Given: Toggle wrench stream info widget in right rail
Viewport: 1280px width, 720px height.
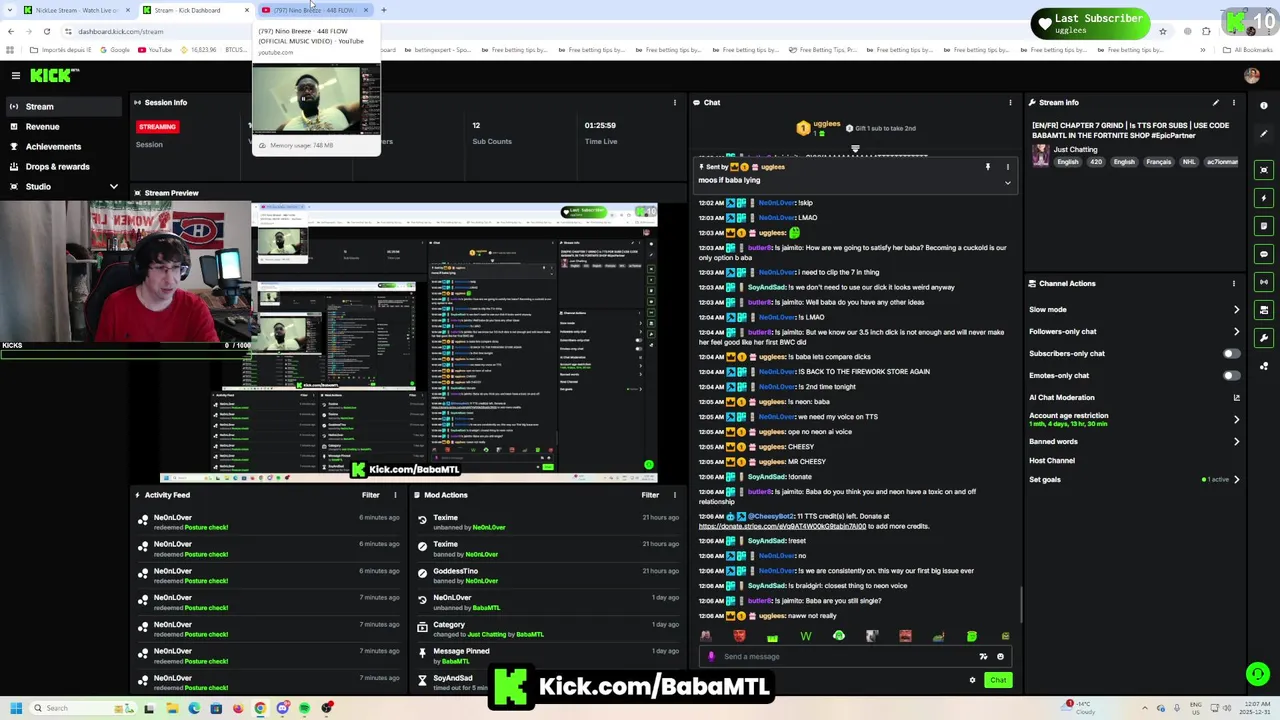Looking at the screenshot, I should point(1264,338).
